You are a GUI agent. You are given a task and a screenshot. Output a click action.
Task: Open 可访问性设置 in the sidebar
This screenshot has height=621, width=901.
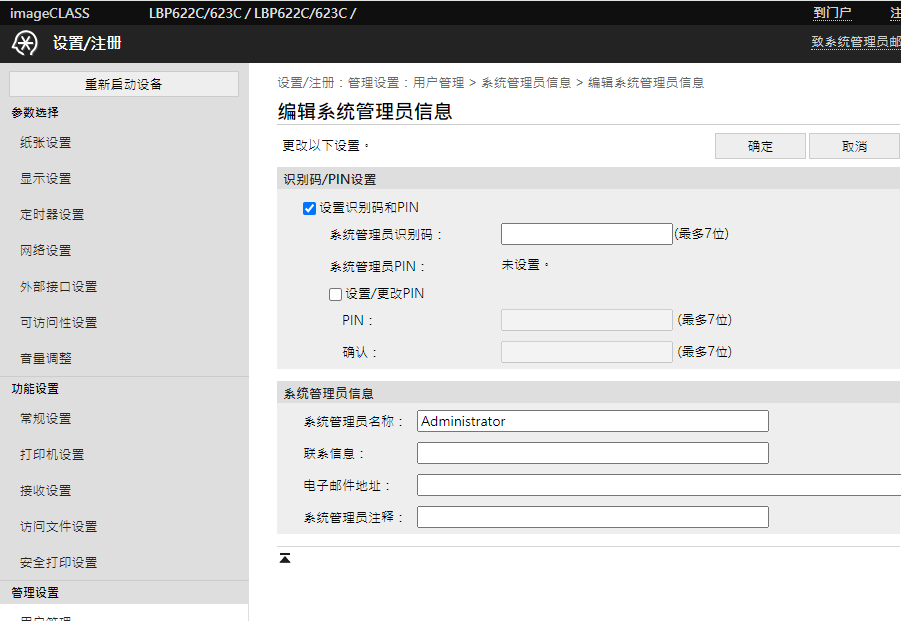pos(59,322)
